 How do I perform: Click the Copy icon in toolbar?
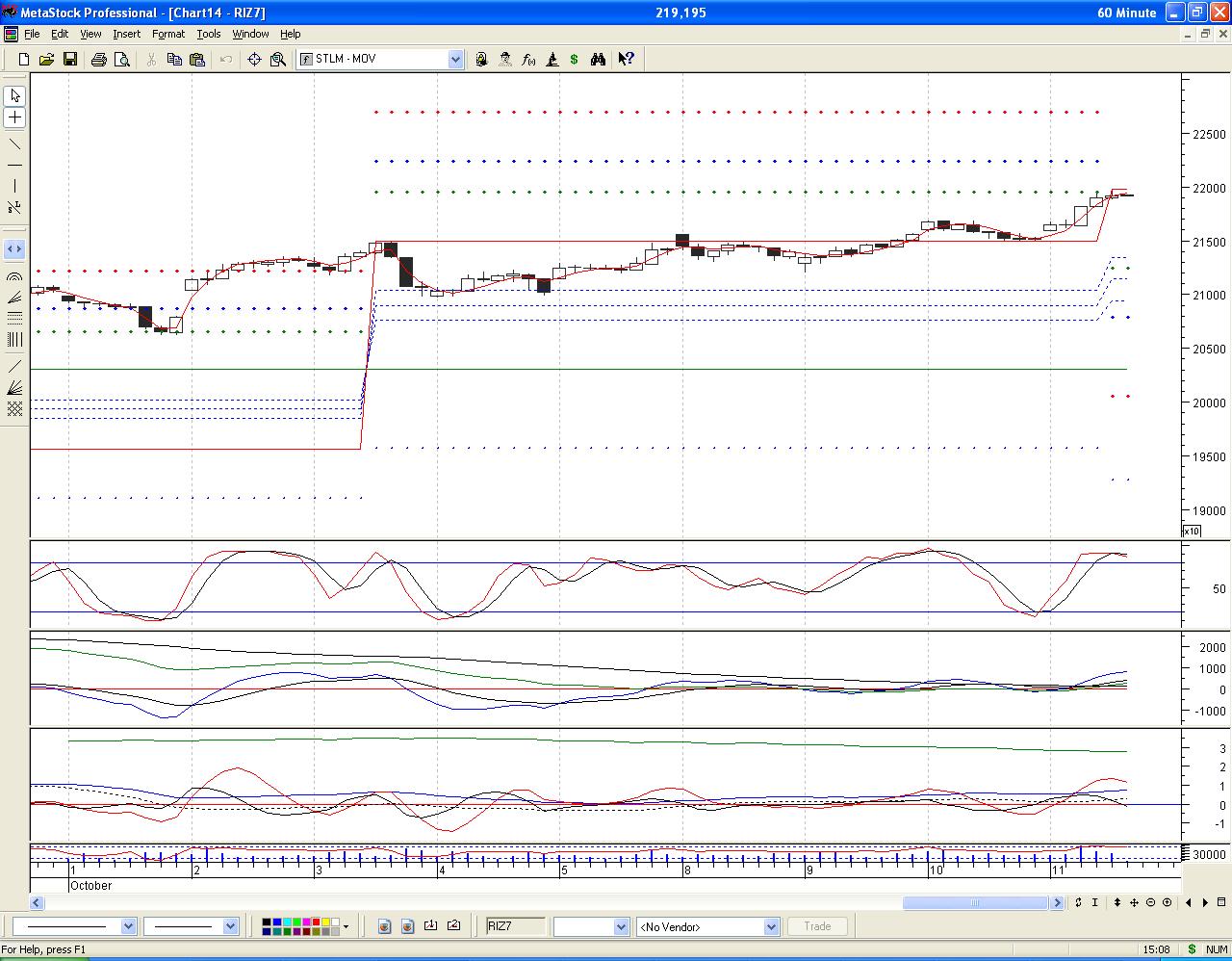(x=174, y=59)
